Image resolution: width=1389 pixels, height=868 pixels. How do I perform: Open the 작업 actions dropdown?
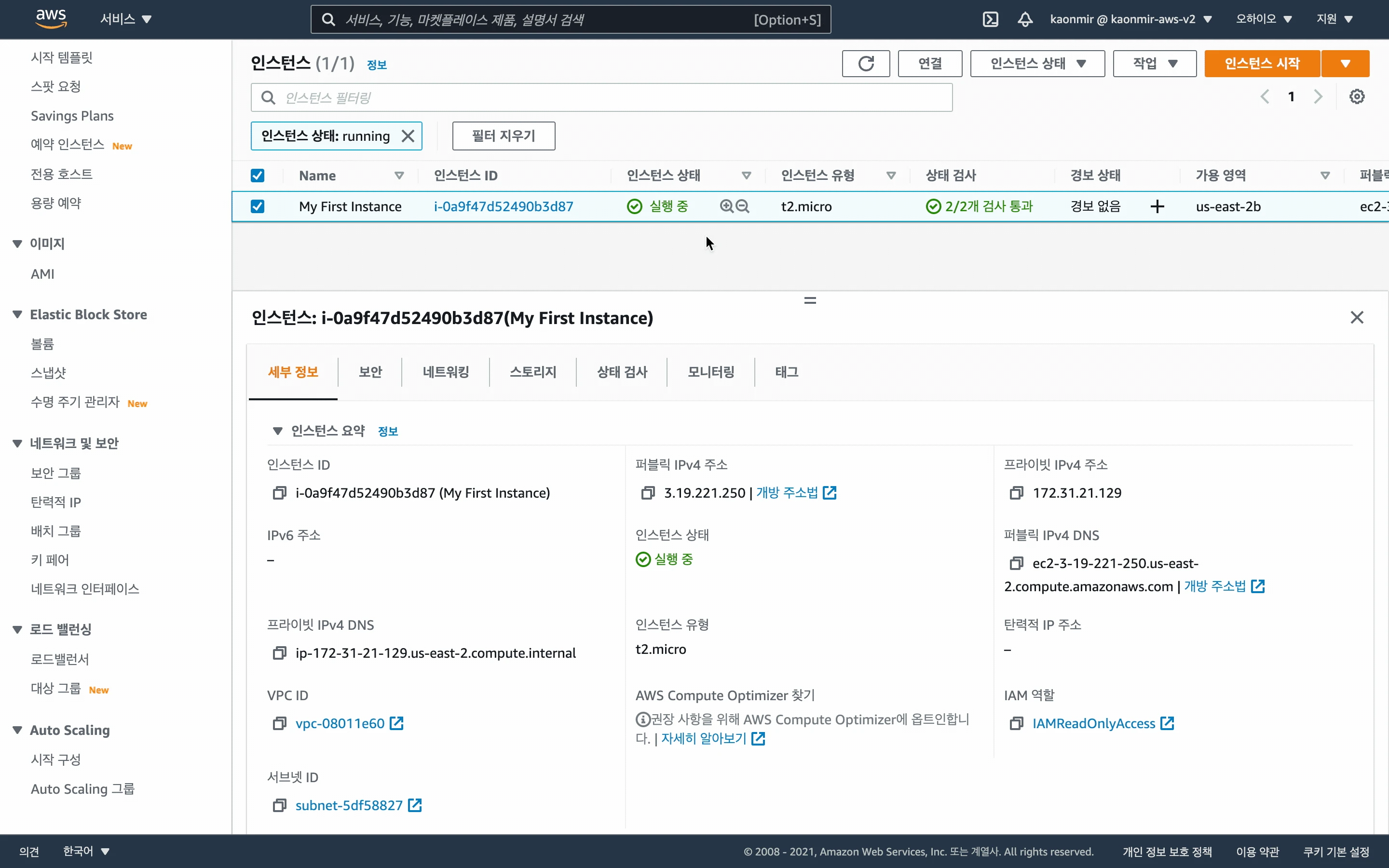(1154, 63)
